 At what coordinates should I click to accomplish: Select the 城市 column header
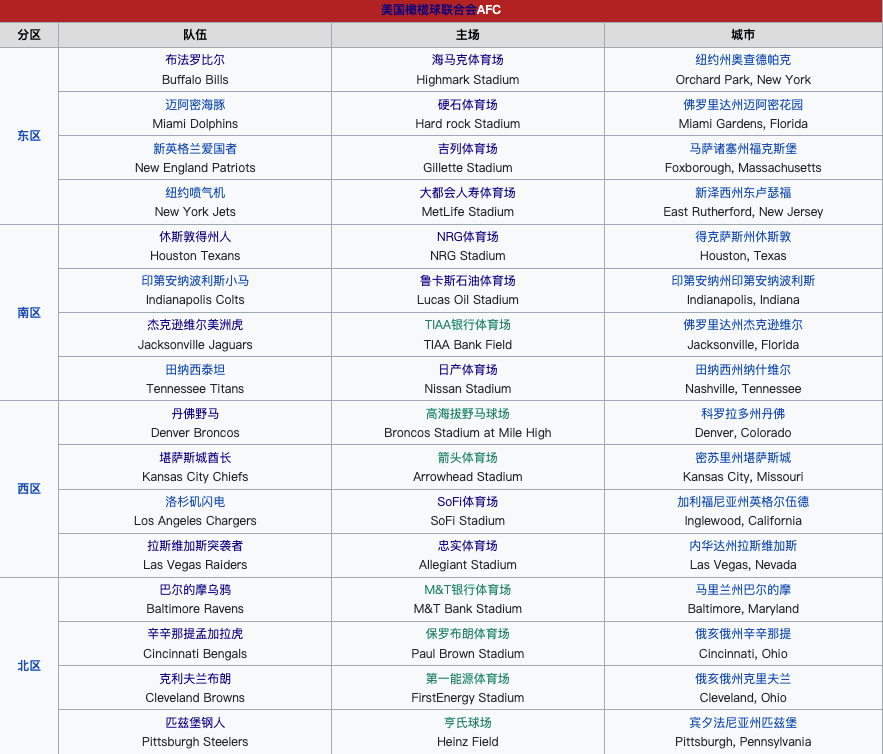click(743, 35)
